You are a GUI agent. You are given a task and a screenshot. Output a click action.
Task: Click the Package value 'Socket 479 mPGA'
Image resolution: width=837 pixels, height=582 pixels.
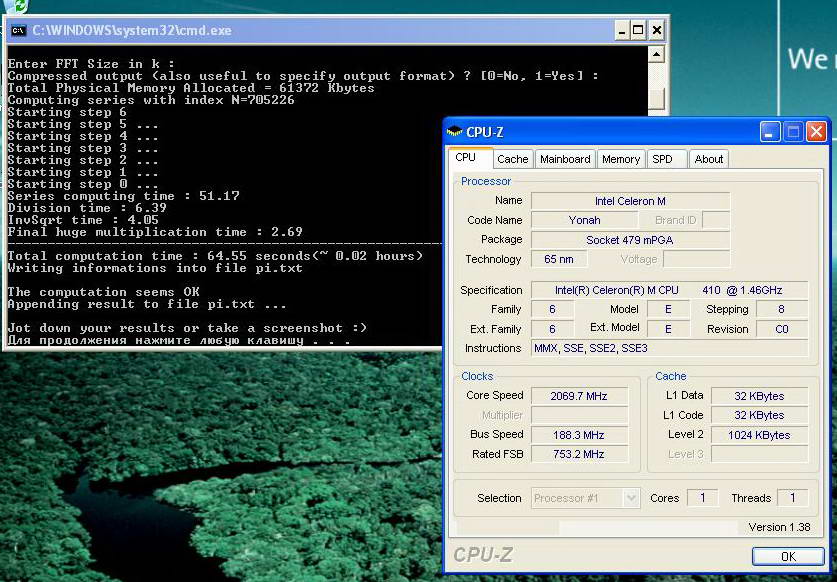pos(630,240)
